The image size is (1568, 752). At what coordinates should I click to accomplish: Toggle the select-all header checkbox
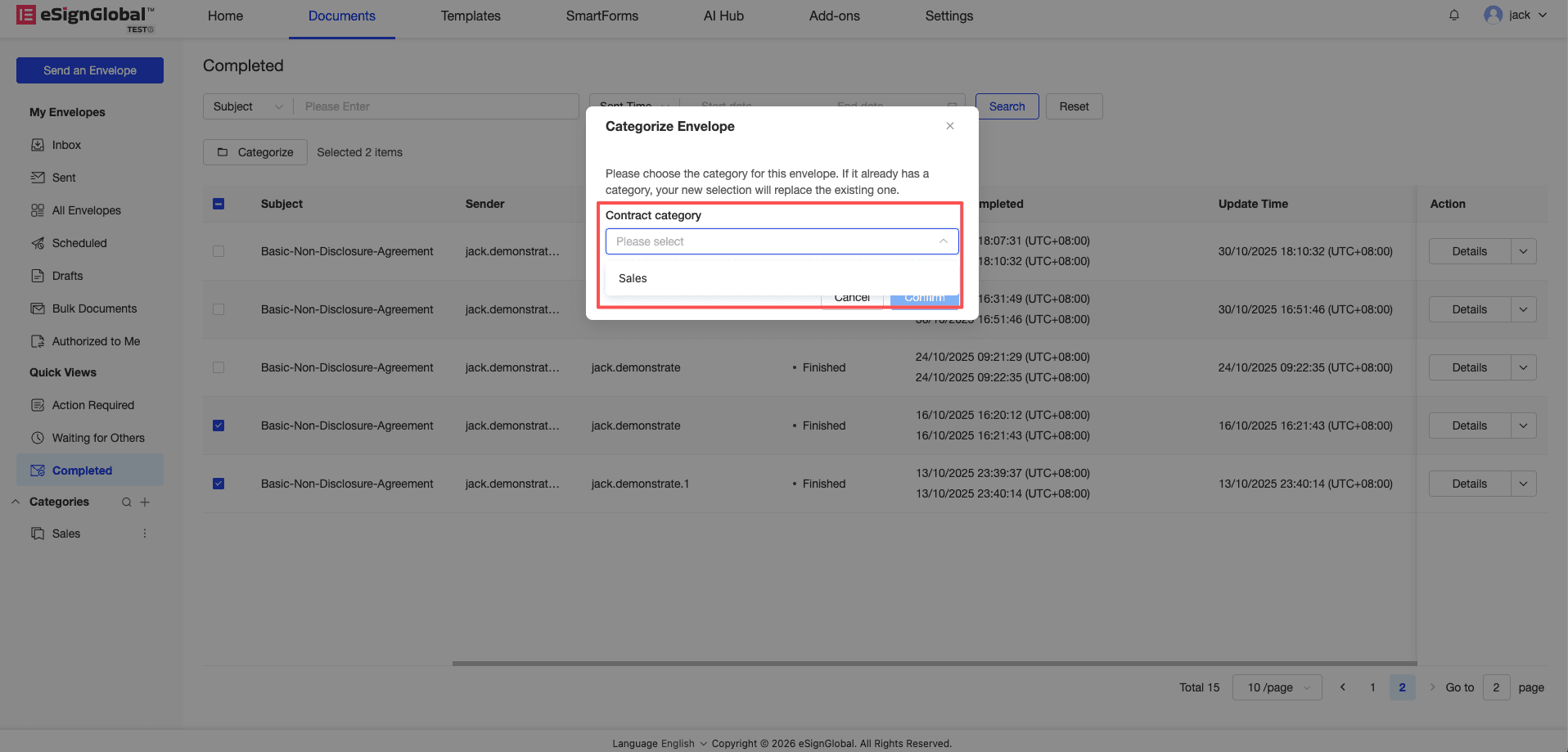[219, 204]
